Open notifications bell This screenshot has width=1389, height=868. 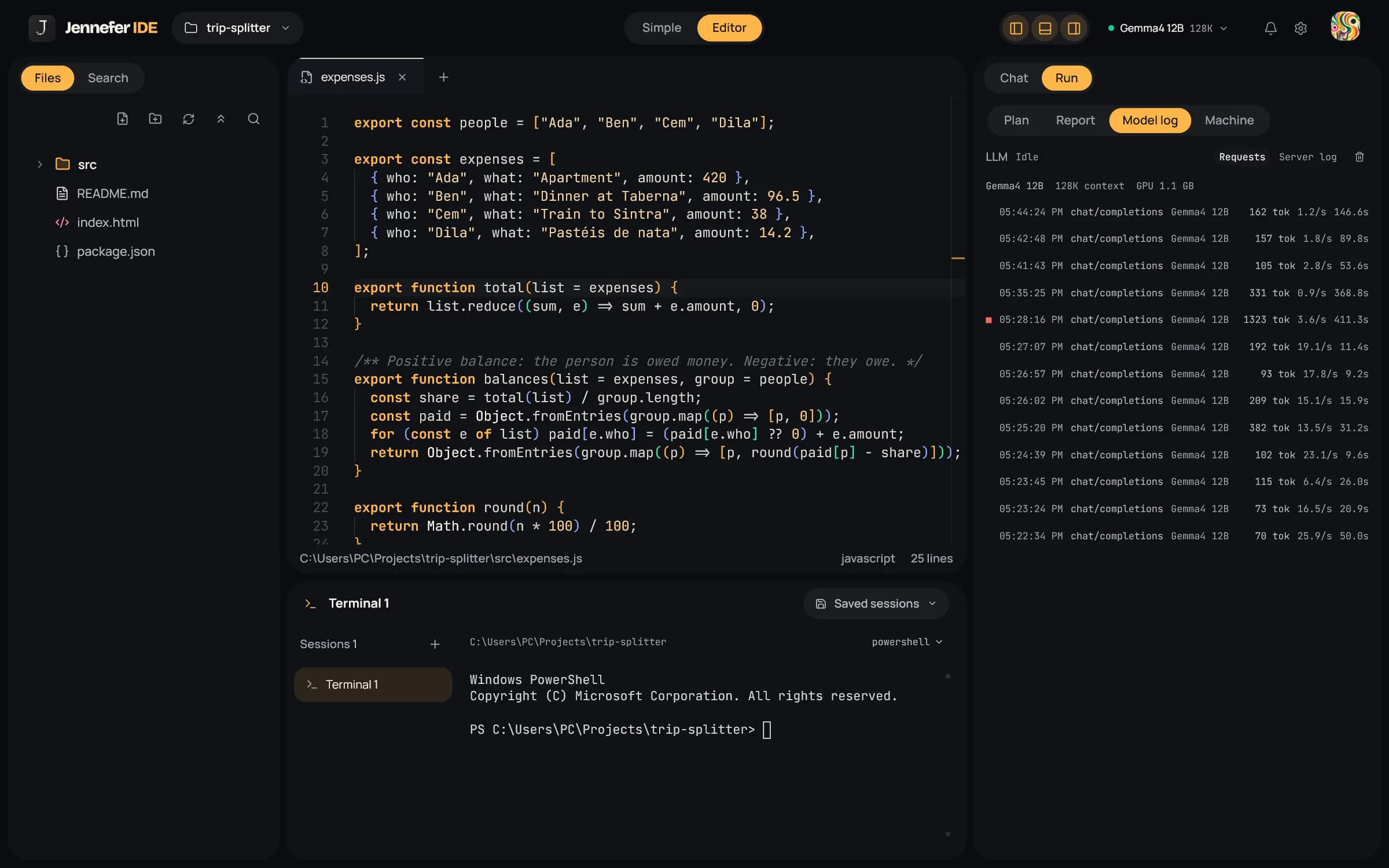click(1270, 28)
